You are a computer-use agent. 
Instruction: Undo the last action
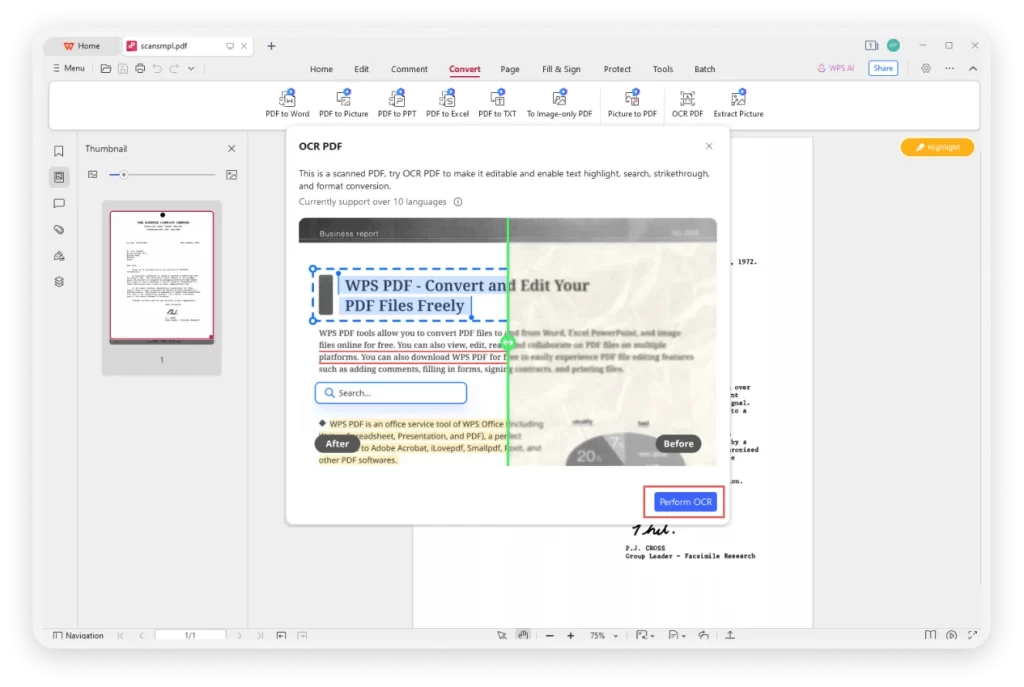tap(157, 69)
